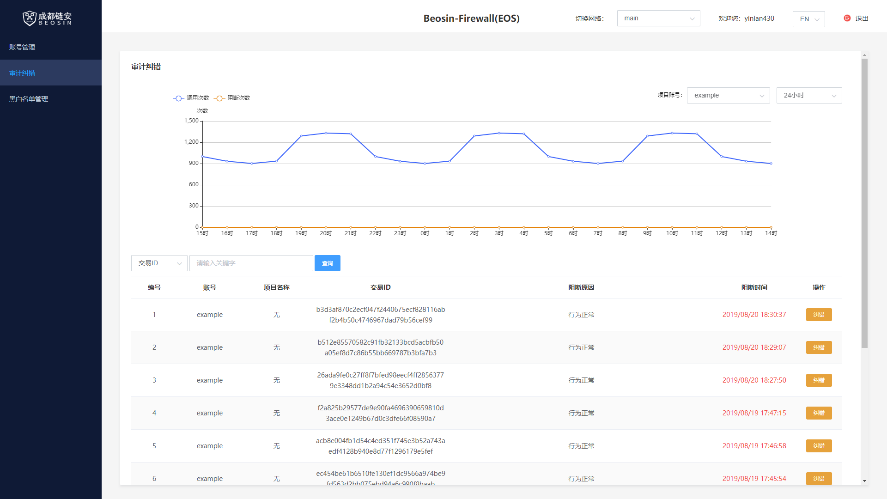Click the chart's 1,500 y-axis label
Viewport: 887px width, 499px height.
(x=191, y=121)
